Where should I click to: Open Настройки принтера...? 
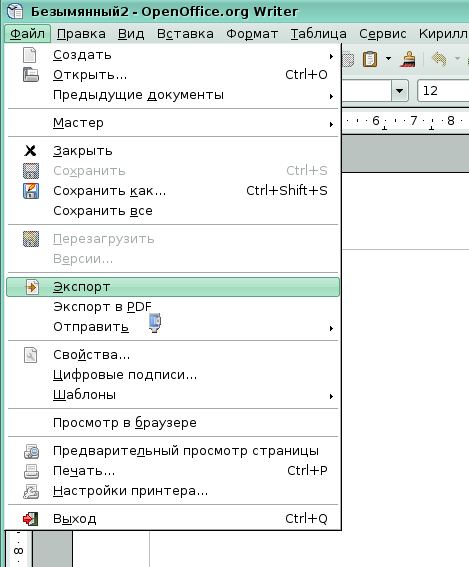point(173,491)
